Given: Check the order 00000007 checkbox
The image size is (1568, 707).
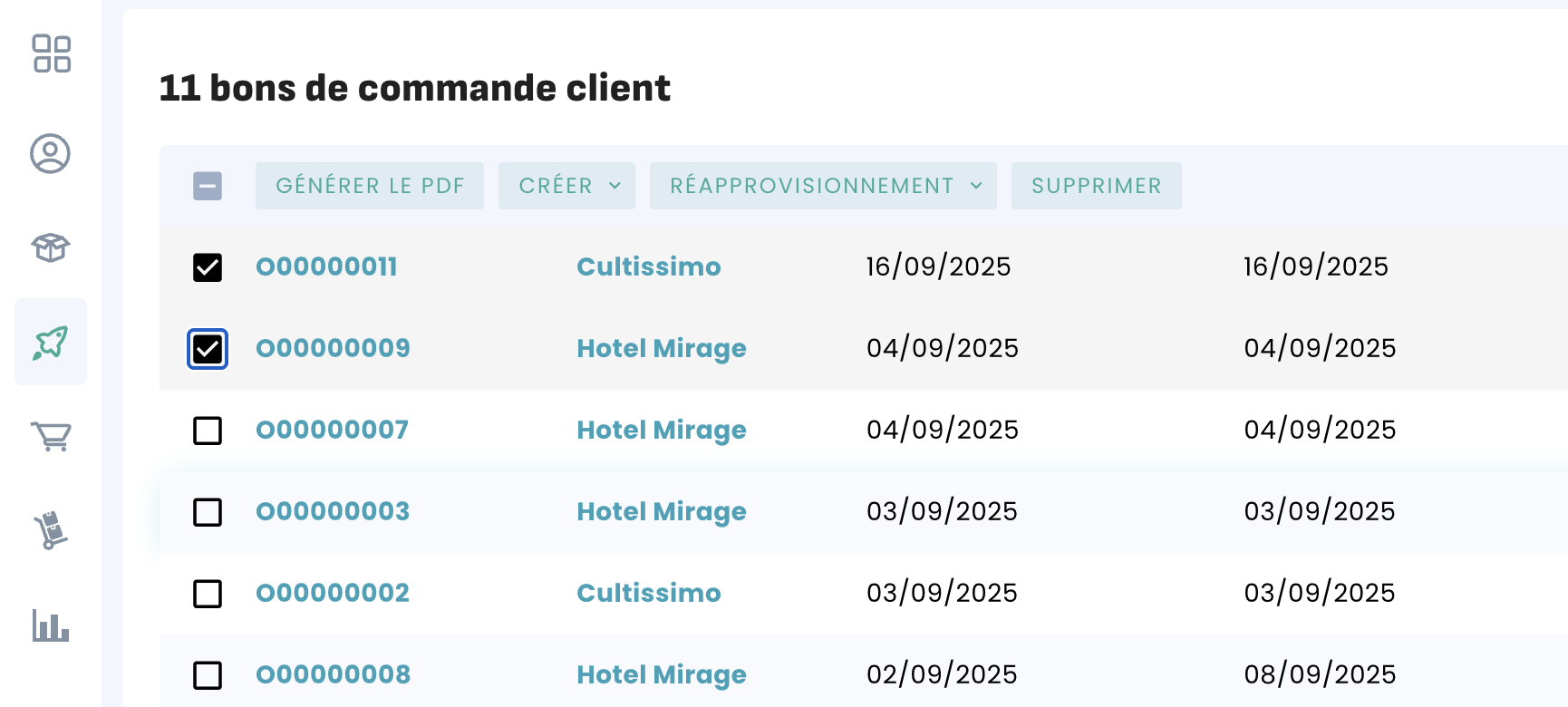Looking at the screenshot, I should [208, 431].
